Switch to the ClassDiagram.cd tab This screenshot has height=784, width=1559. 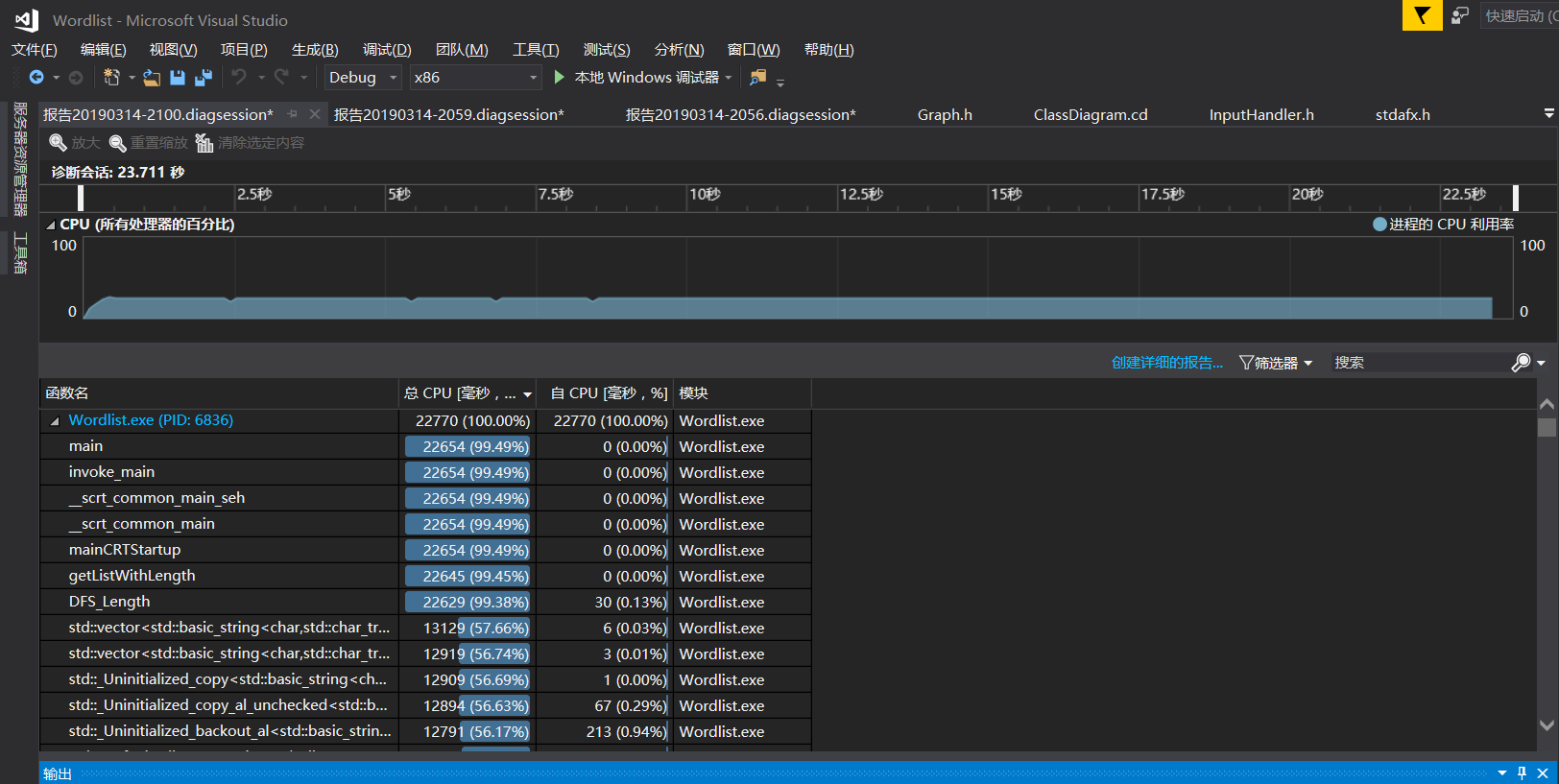coord(1091,114)
